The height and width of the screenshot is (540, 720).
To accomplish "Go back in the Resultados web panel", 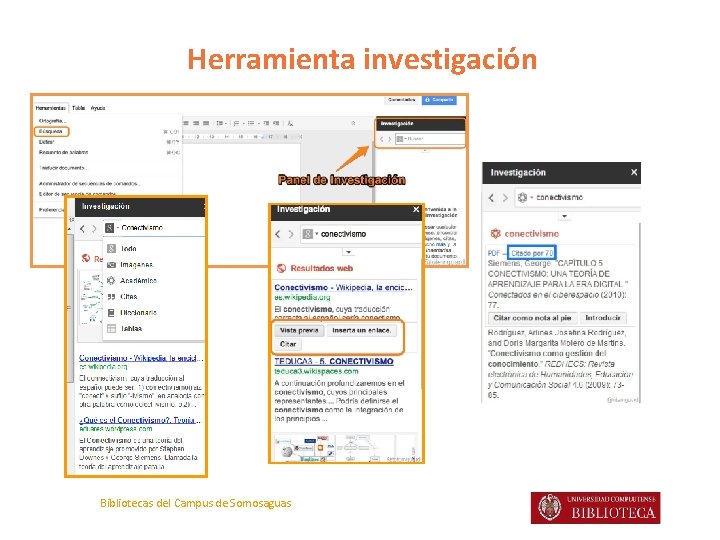I will point(278,234).
